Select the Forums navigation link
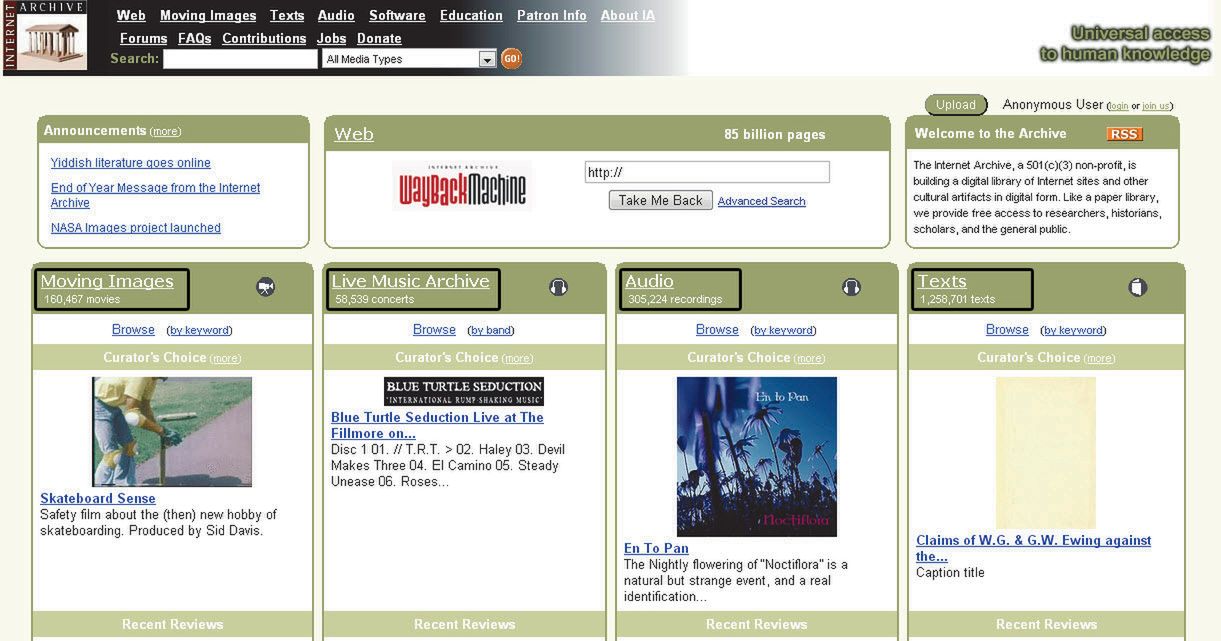 click(143, 38)
